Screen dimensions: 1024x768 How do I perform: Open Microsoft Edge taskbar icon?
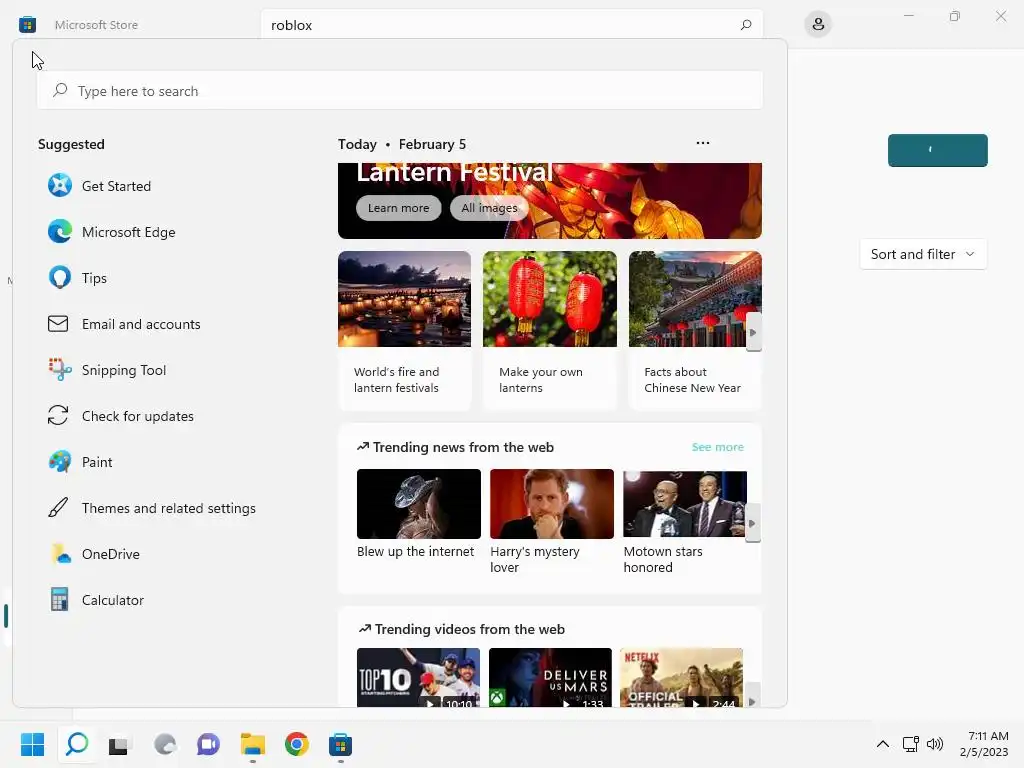(x=165, y=744)
